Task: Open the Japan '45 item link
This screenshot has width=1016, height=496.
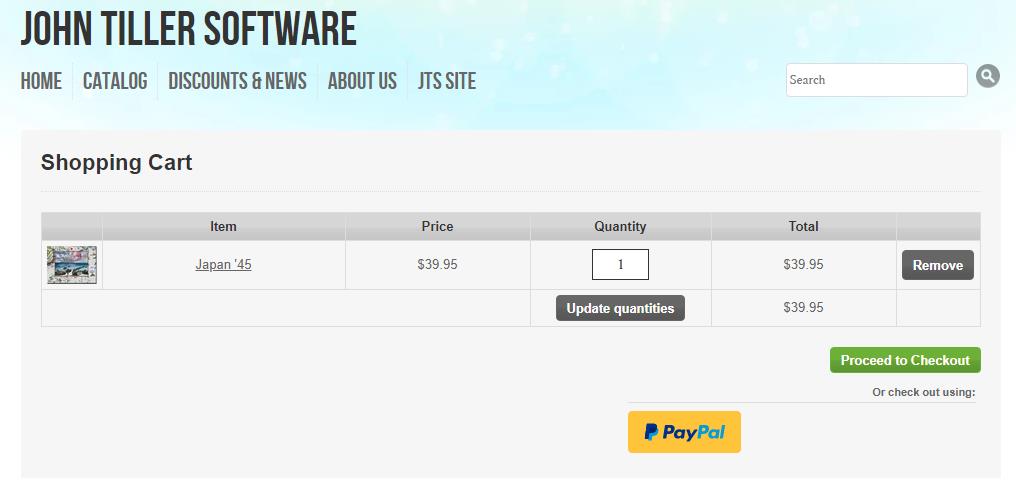Action: [224, 265]
